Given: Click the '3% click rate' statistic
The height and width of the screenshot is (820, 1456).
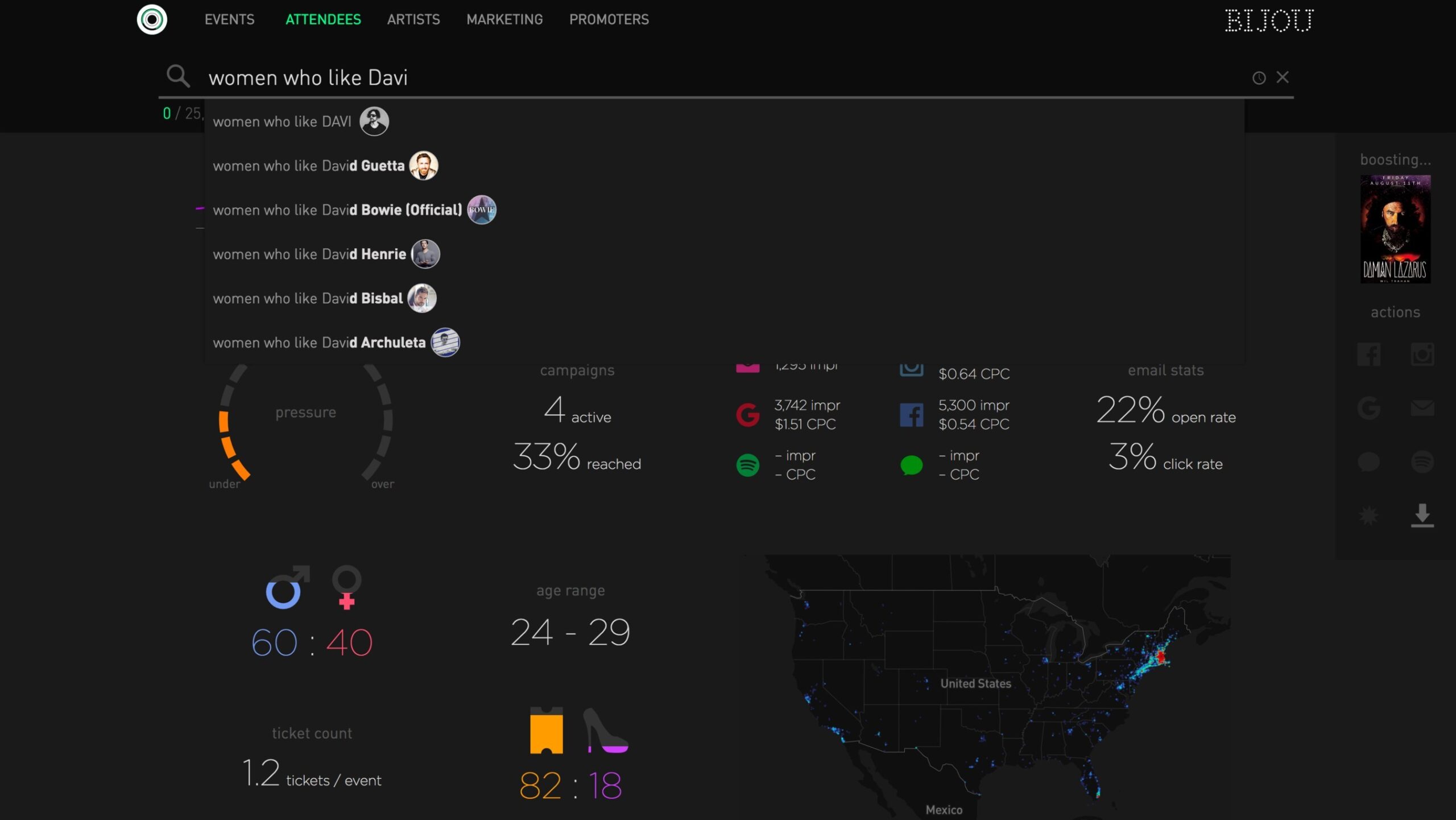Looking at the screenshot, I should [1165, 457].
